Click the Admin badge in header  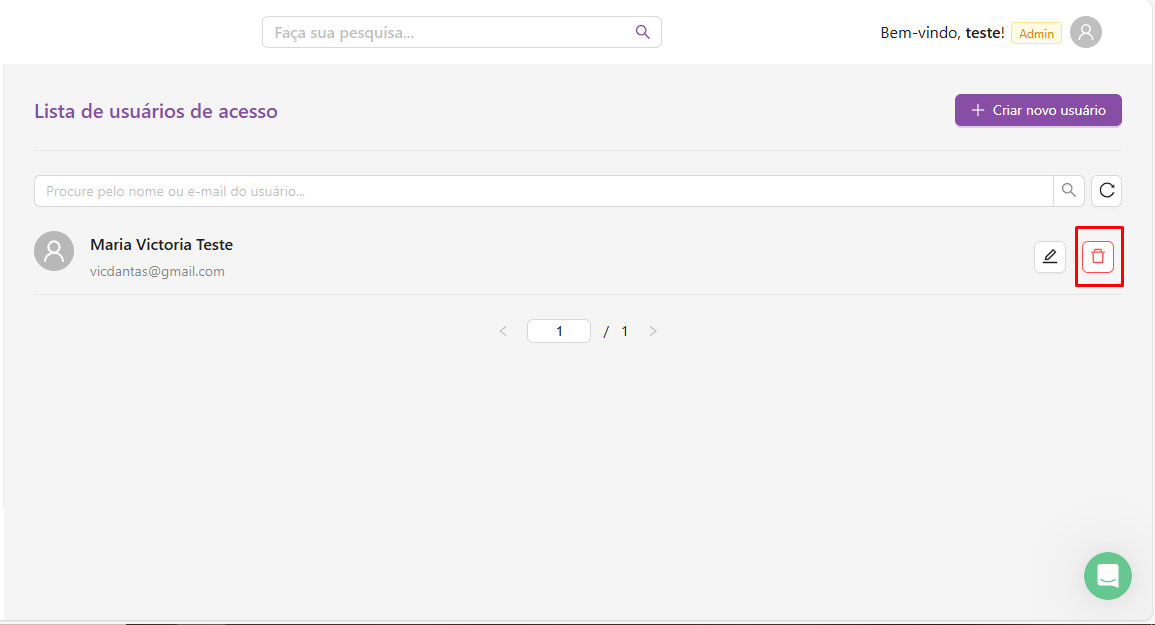1036,33
